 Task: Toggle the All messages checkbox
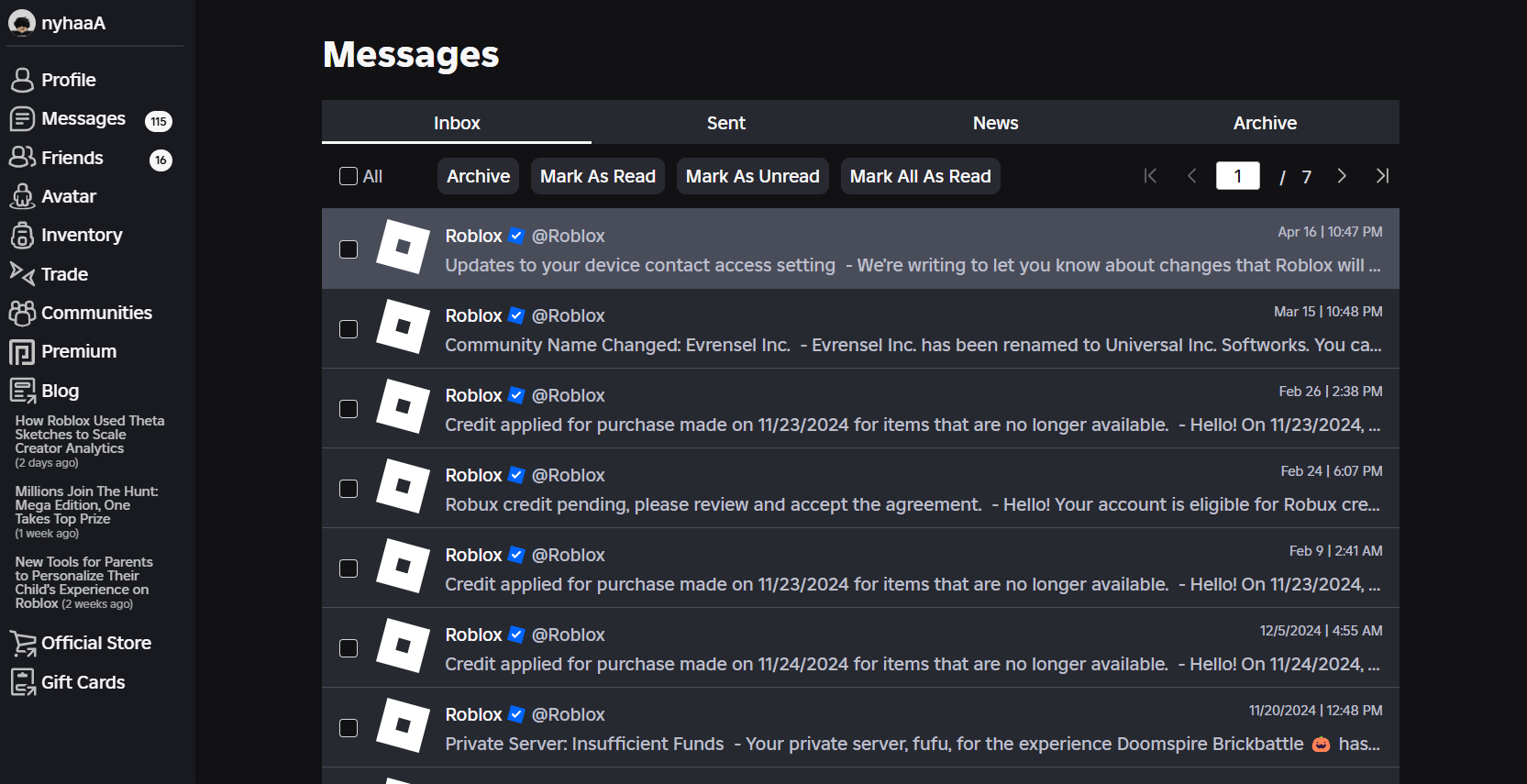(349, 176)
